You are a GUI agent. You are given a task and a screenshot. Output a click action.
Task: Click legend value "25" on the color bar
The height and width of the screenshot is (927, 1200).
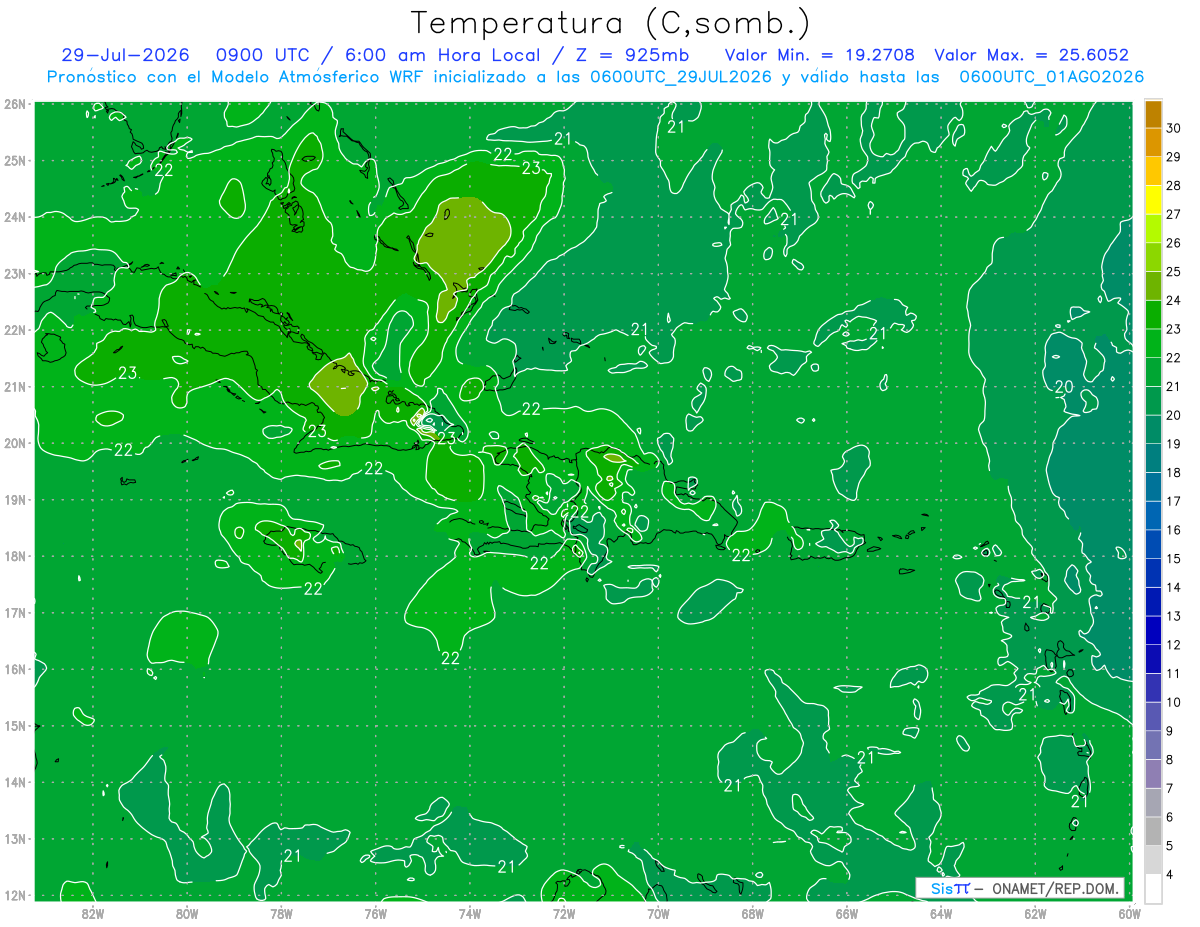click(x=1174, y=272)
